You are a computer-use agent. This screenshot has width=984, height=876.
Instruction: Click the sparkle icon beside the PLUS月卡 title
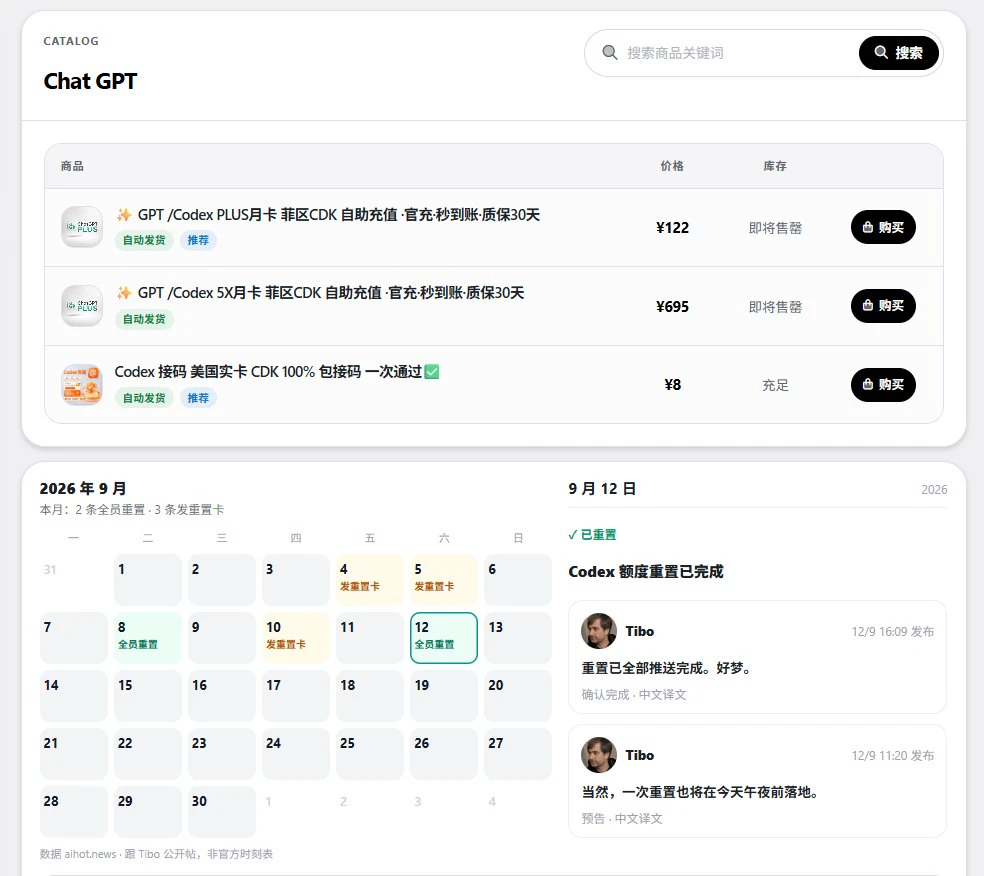click(124, 215)
